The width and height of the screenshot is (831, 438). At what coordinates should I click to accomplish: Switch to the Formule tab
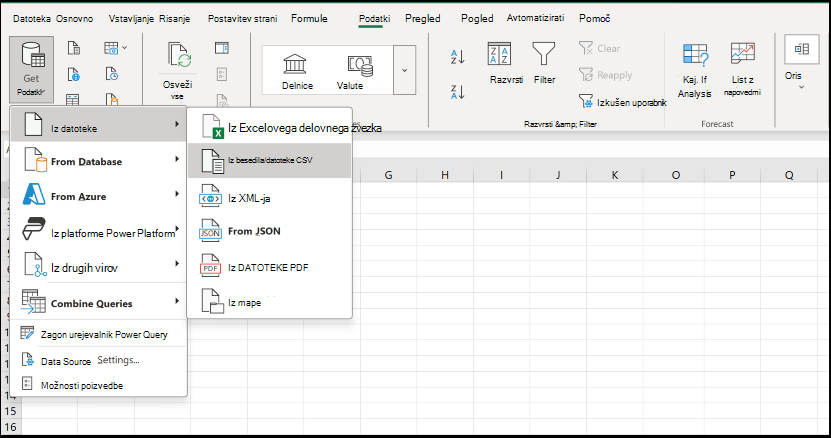click(x=309, y=19)
